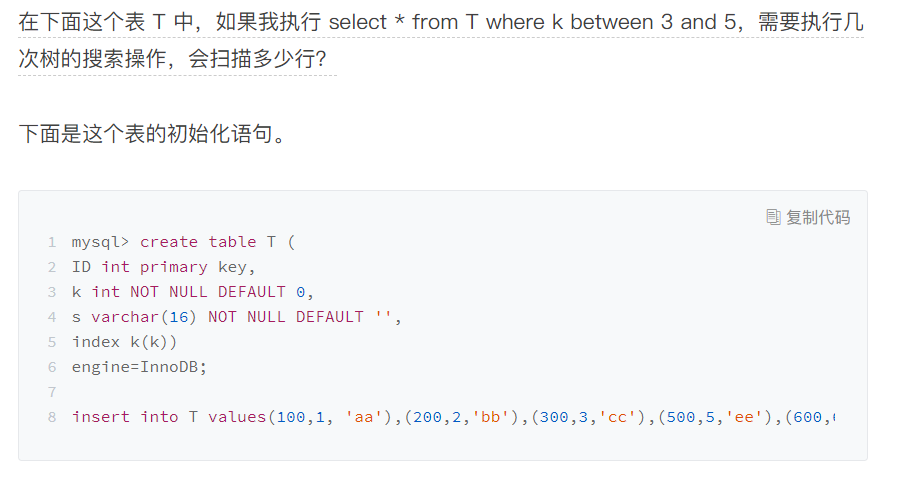Click the paragraph 下面是这个表的初始化语句
917x478 pixels.
(153, 133)
